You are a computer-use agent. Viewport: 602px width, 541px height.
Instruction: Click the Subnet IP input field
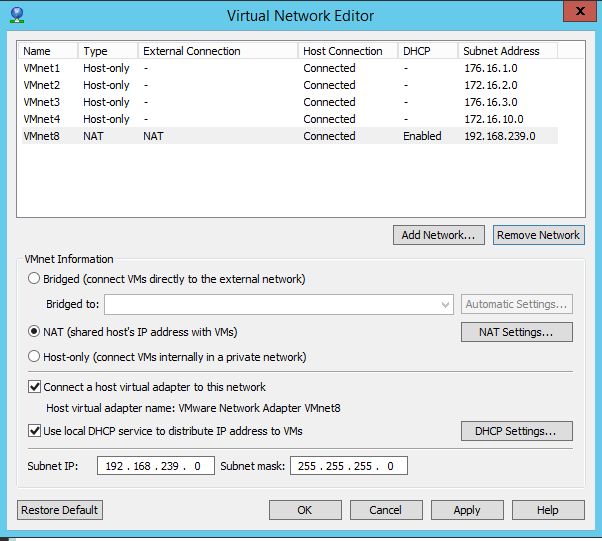click(155, 466)
